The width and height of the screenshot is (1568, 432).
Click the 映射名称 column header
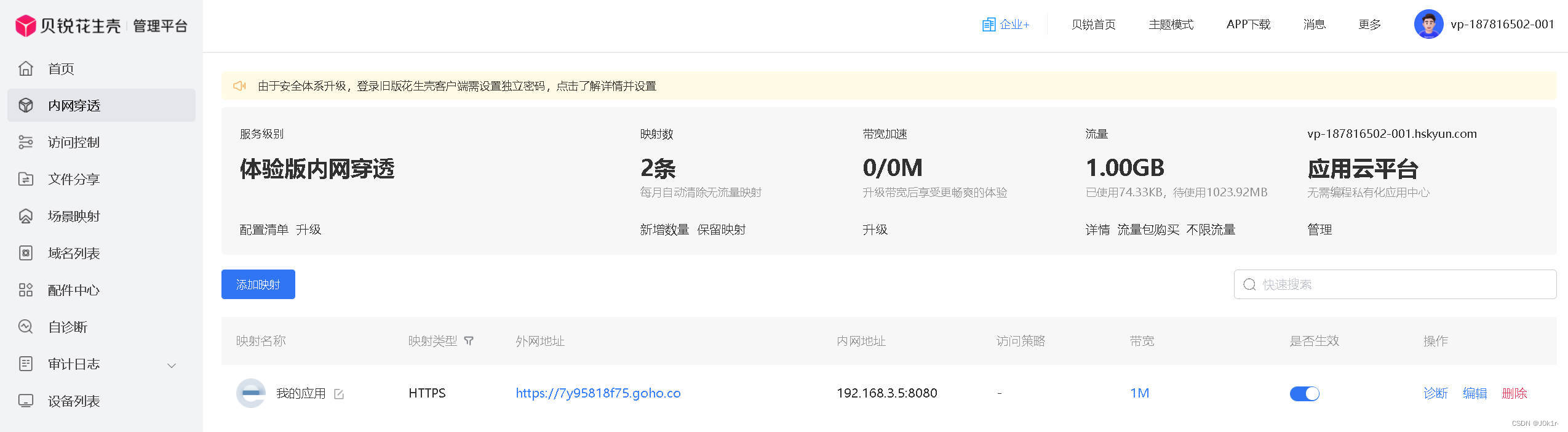click(x=261, y=341)
